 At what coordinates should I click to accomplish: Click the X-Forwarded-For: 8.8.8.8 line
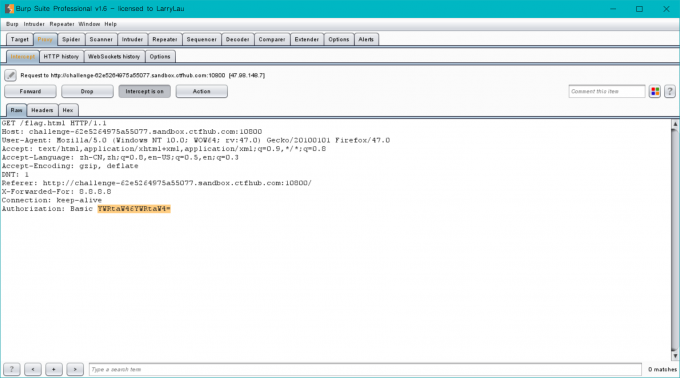pos(56,192)
